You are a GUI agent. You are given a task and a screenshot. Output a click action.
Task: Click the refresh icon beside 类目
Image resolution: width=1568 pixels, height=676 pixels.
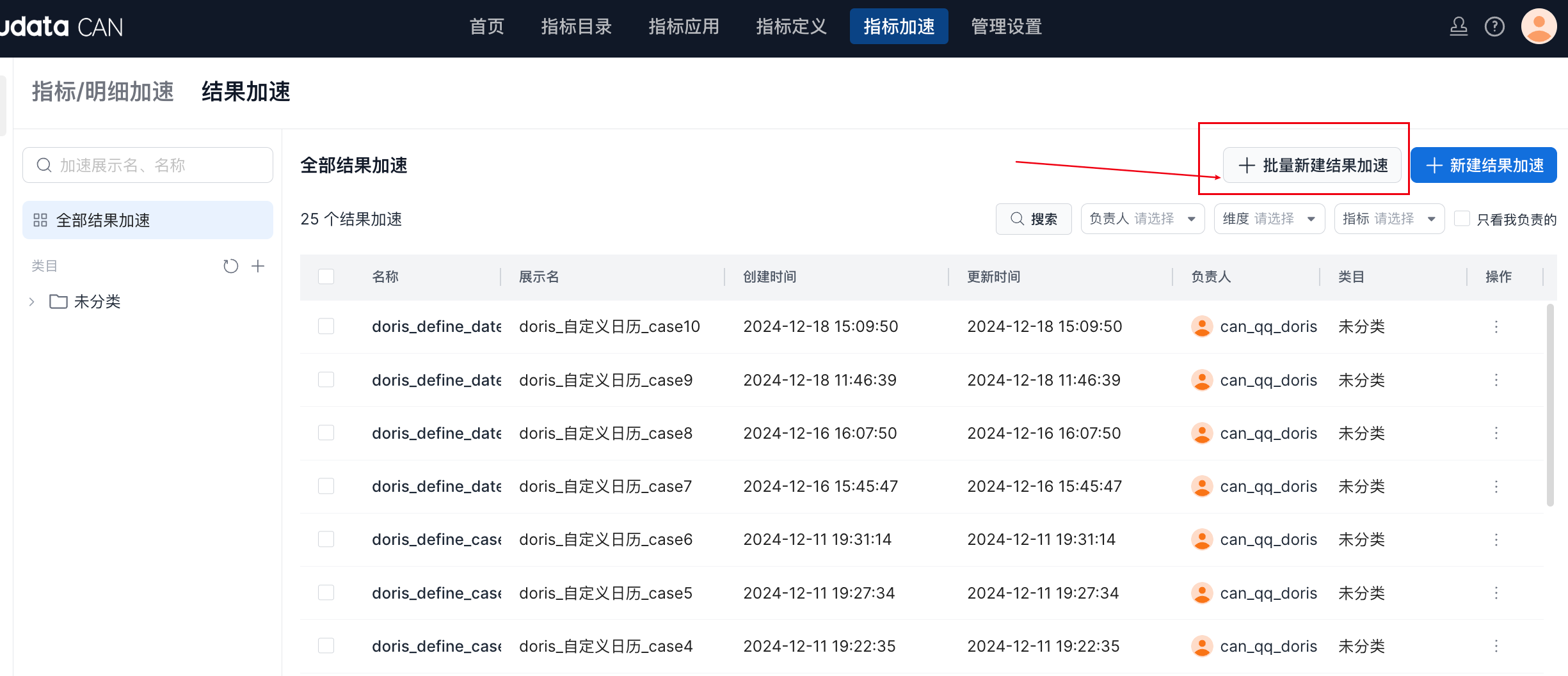pyautogui.click(x=230, y=266)
